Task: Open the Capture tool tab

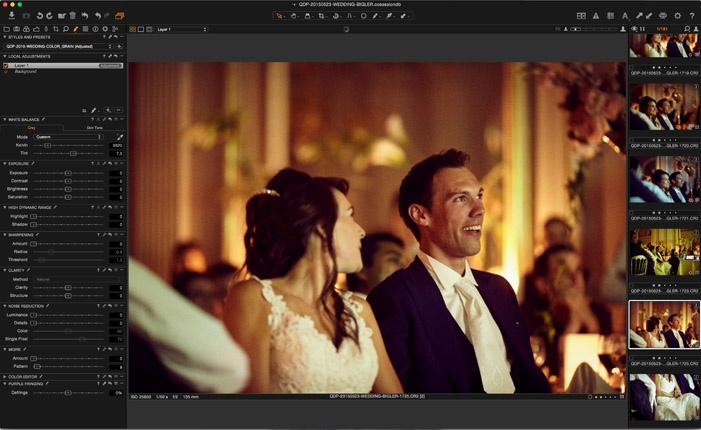Action: [x=17, y=29]
